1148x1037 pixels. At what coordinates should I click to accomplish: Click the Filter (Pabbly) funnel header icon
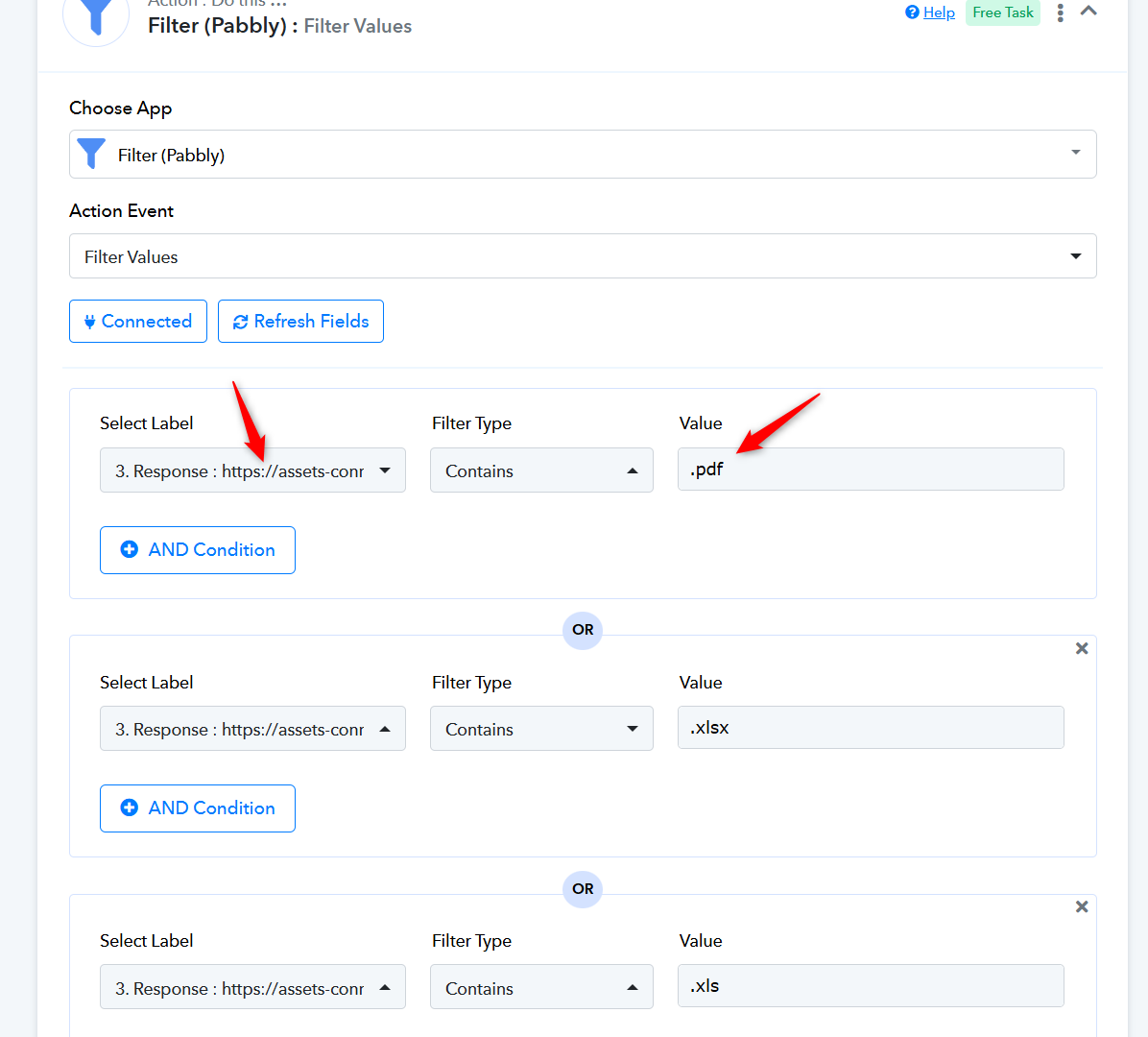coord(96,16)
